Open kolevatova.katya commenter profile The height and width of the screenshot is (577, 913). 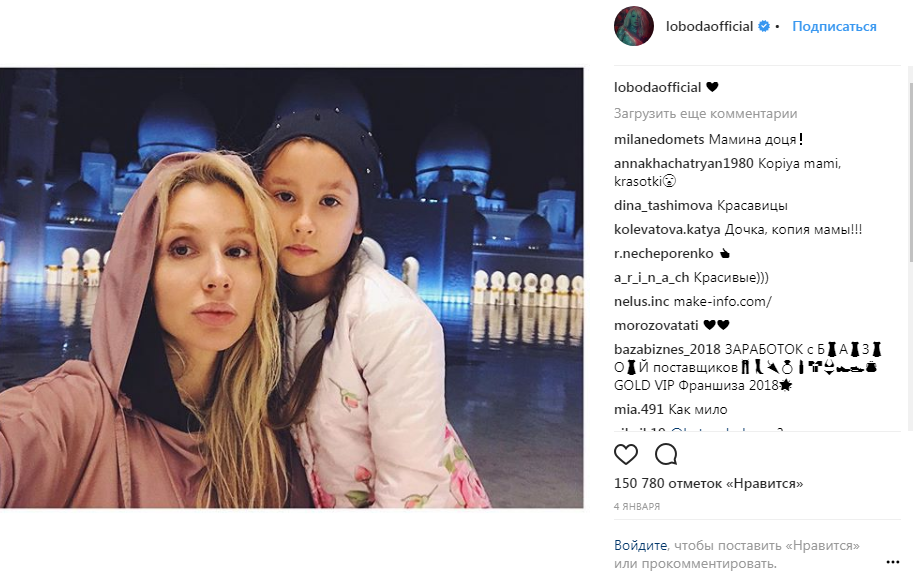point(667,229)
